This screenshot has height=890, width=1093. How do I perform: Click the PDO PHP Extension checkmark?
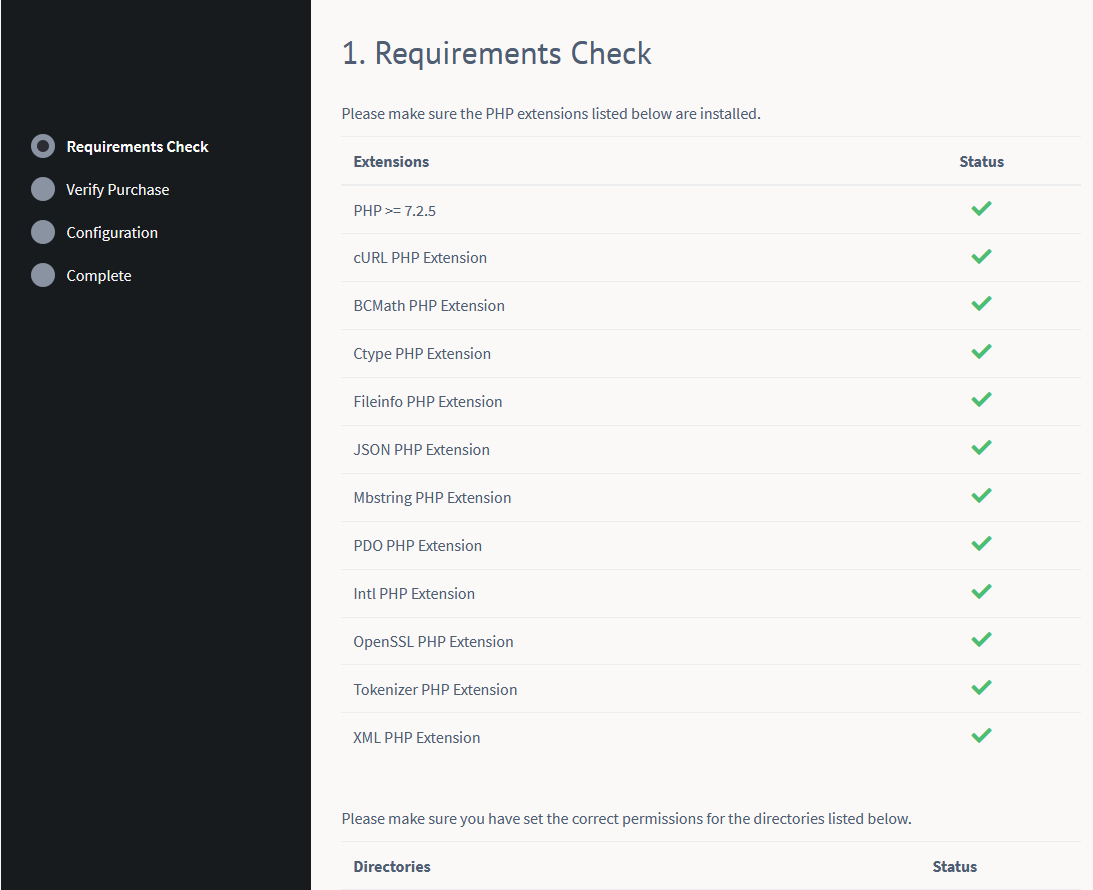coord(981,544)
